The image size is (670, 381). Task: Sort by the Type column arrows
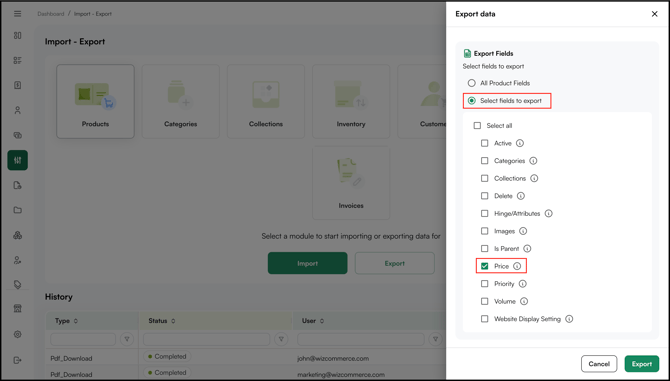pos(76,321)
